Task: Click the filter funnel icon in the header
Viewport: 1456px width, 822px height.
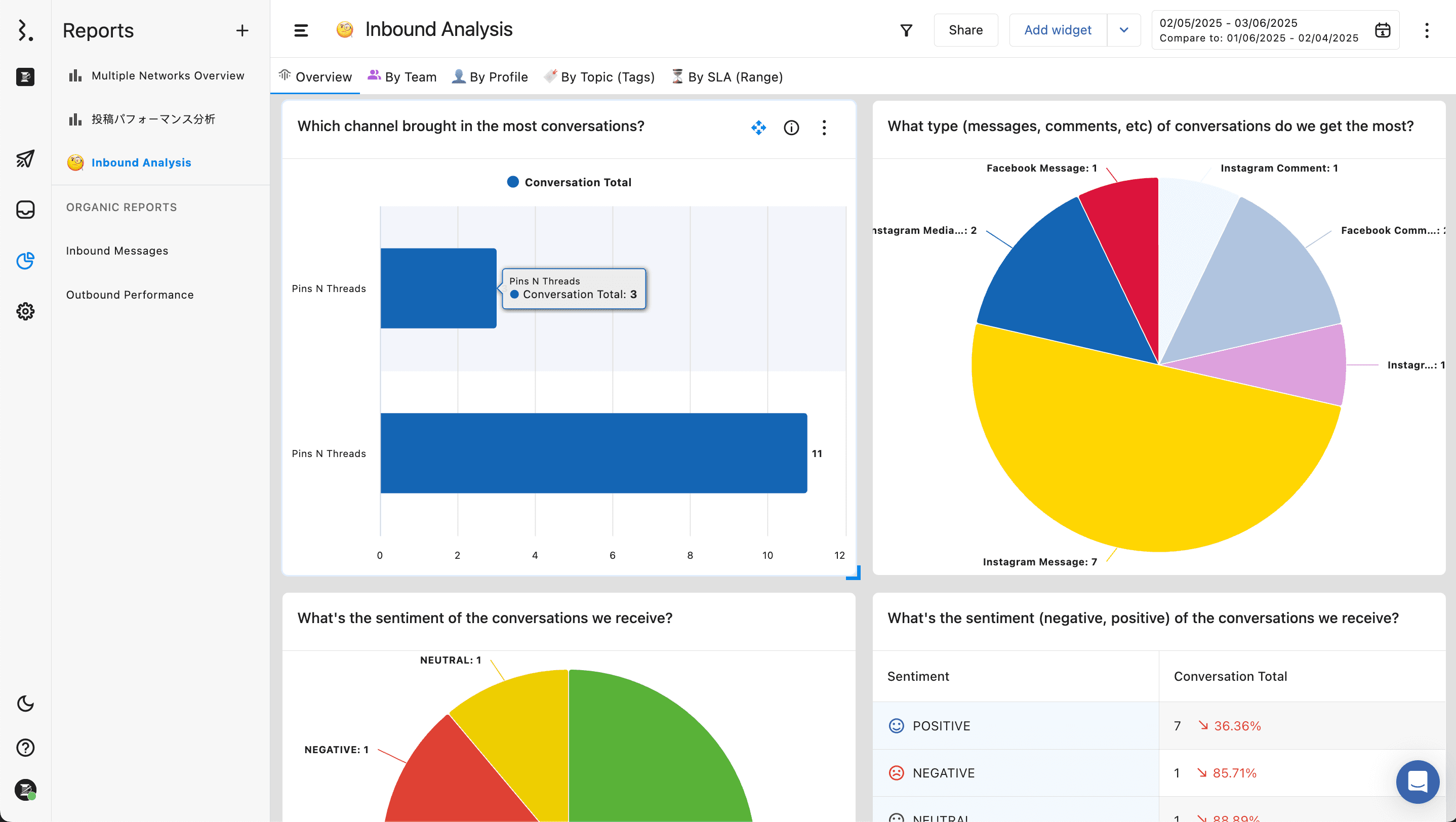Action: (906, 29)
